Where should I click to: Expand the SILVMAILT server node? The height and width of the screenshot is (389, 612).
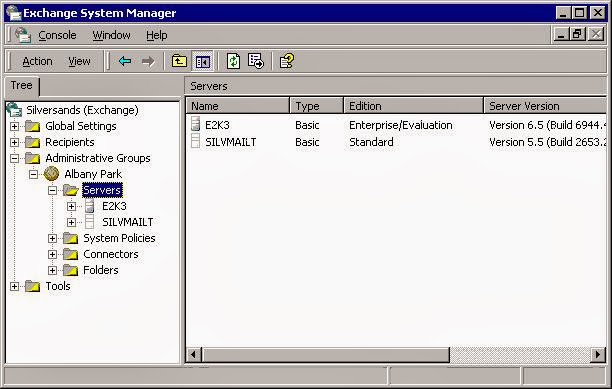point(71,222)
